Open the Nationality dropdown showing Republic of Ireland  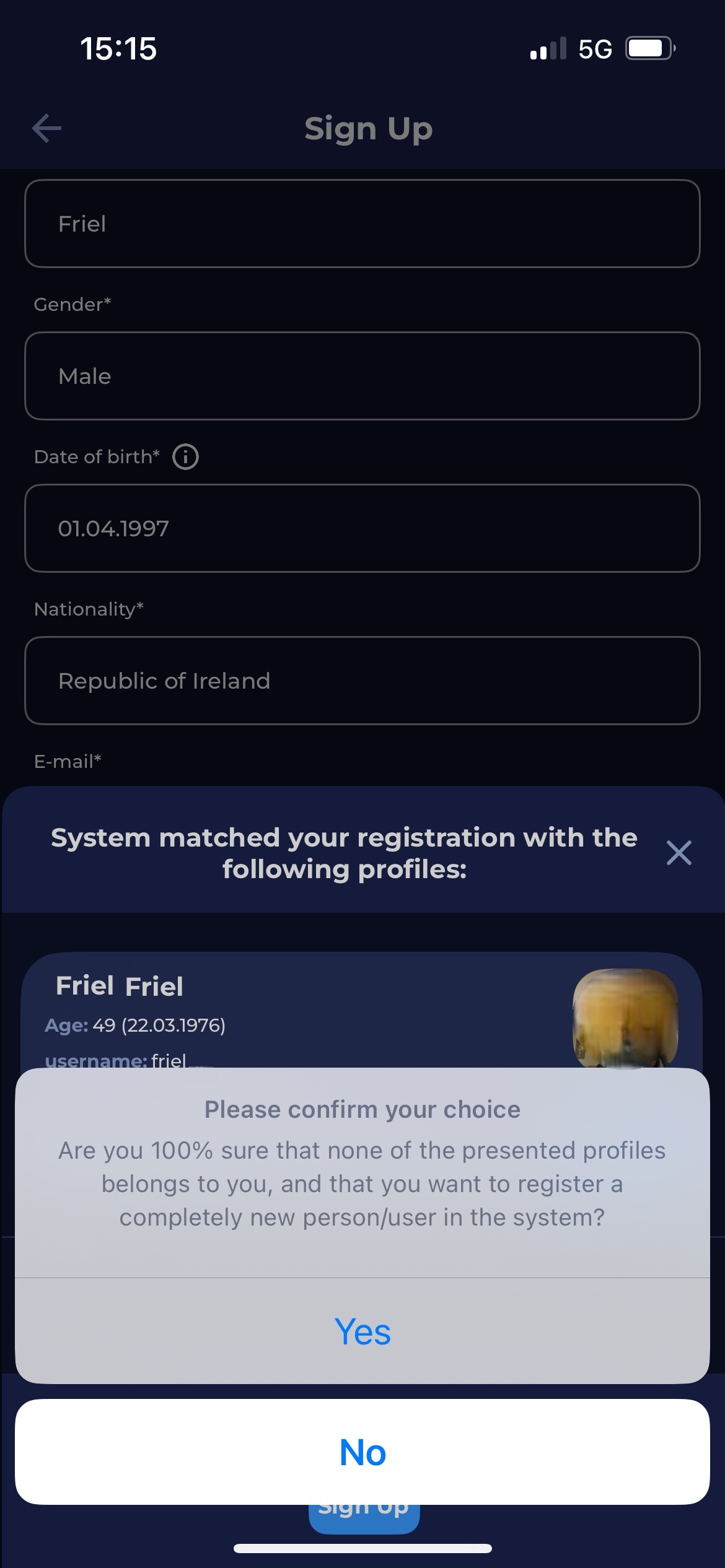click(362, 681)
